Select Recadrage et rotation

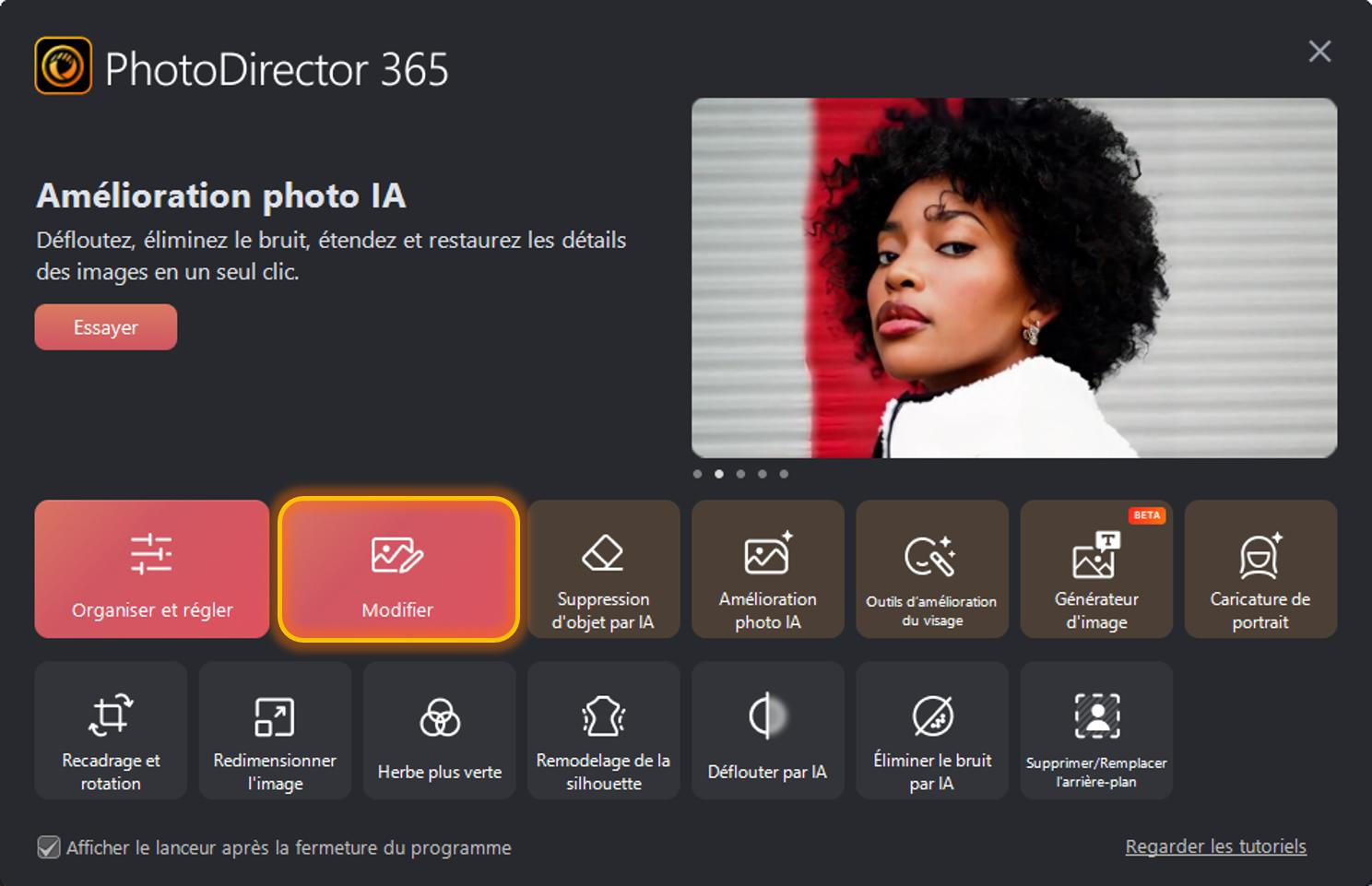tap(110, 731)
